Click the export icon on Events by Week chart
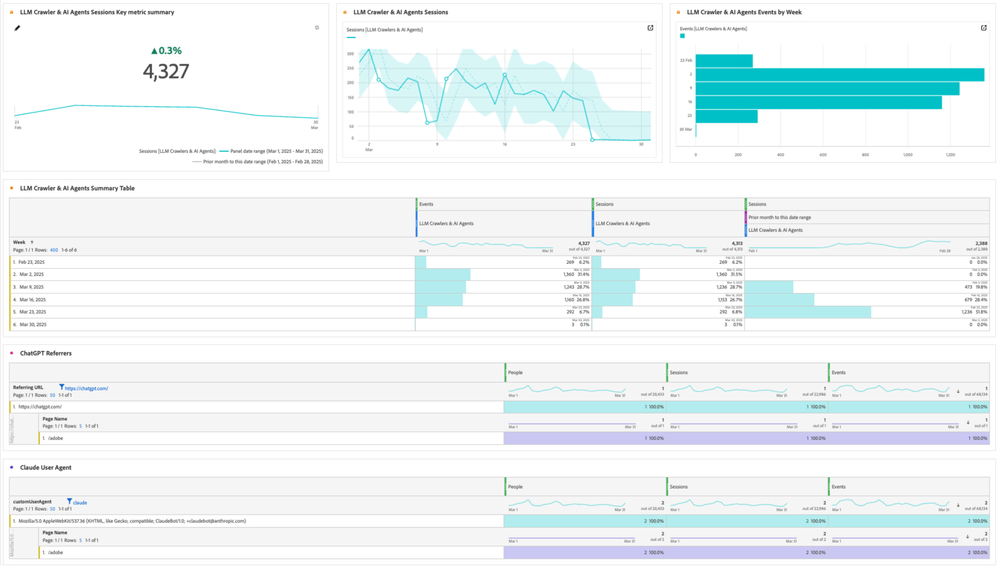Viewport: 998px width, 566px height. click(984, 28)
